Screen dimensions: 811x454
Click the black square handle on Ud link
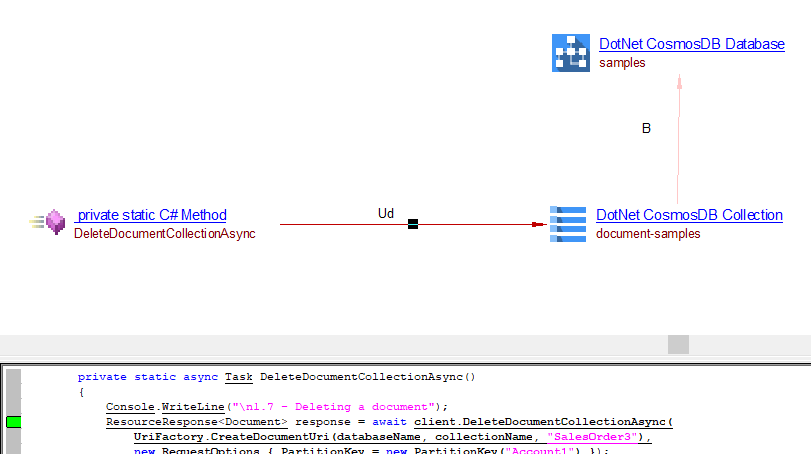[x=412, y=224]
